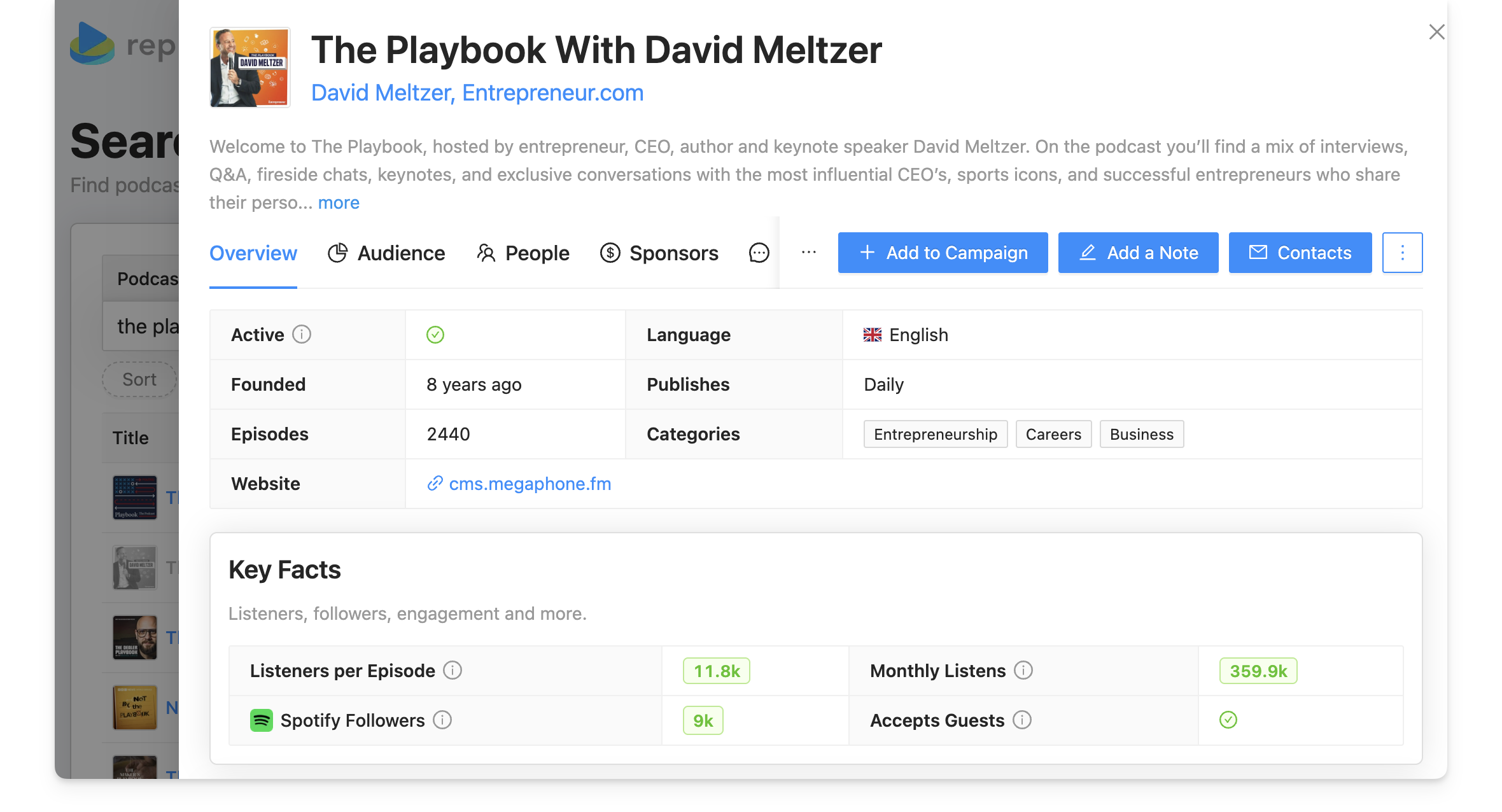Open the David Meltzer, Entrepreneur.com link
1502x812 pixels.
[x=477, y=92]
